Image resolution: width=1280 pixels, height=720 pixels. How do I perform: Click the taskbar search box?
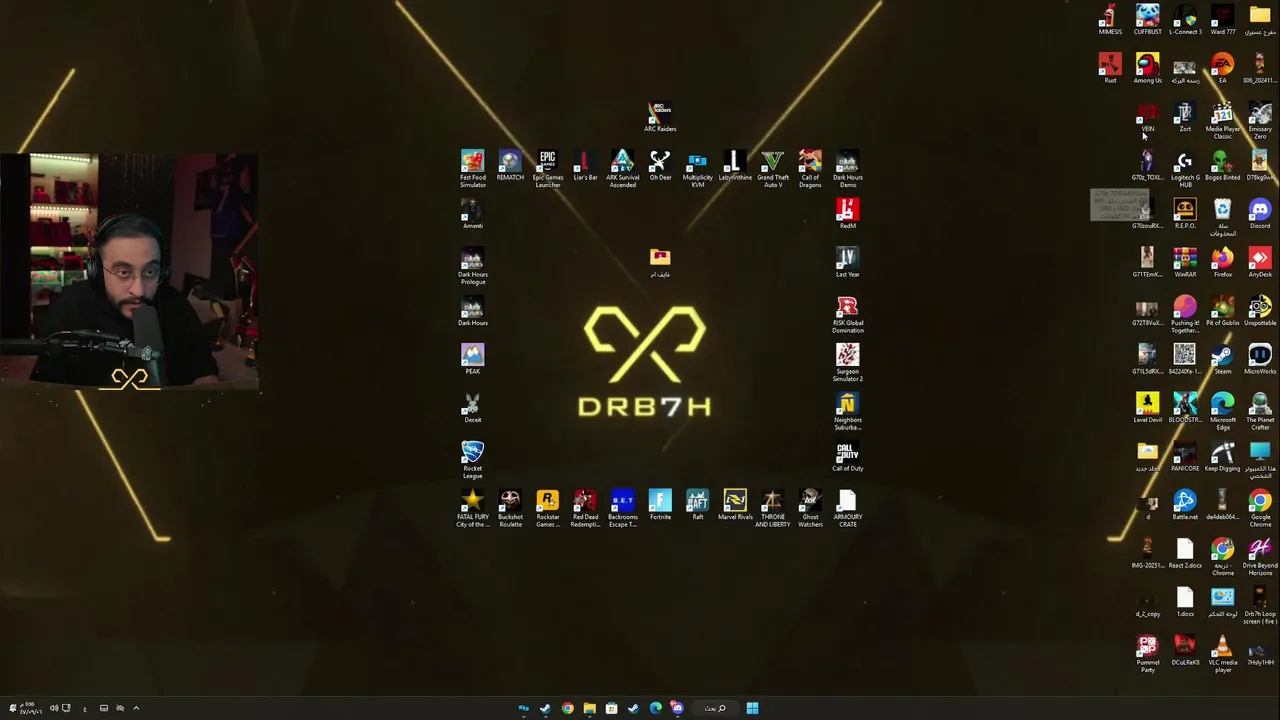click(x=715, y=708)
